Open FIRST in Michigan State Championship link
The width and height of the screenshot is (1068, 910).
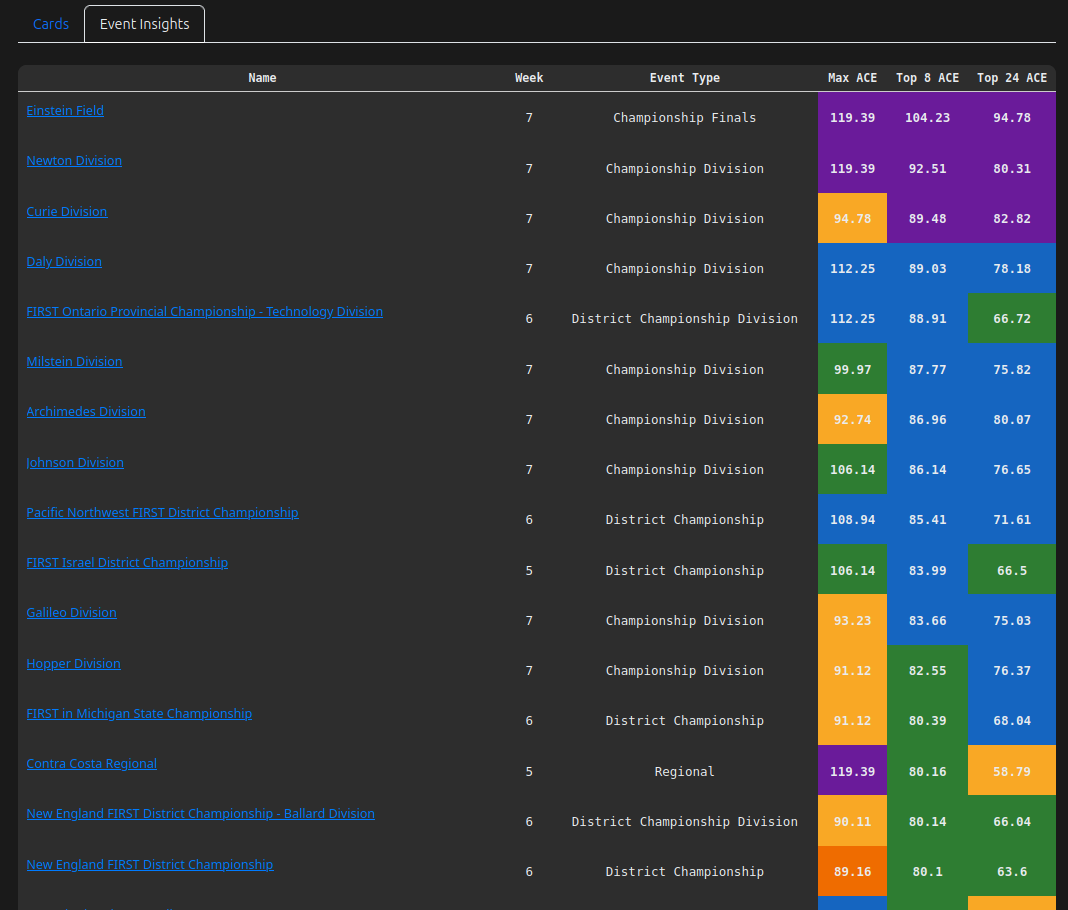[139, 713]
